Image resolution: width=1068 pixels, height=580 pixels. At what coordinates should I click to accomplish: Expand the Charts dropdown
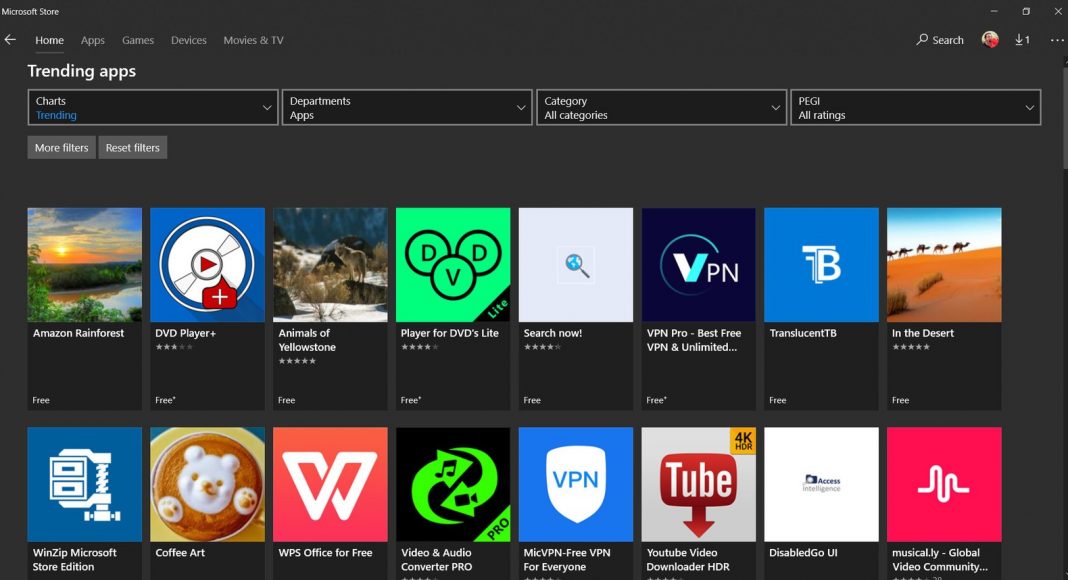point(153,108)
